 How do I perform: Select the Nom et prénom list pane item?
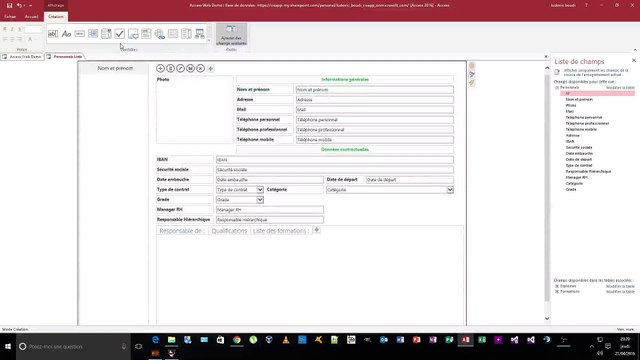pyautogui.click(x=115, y=69)
